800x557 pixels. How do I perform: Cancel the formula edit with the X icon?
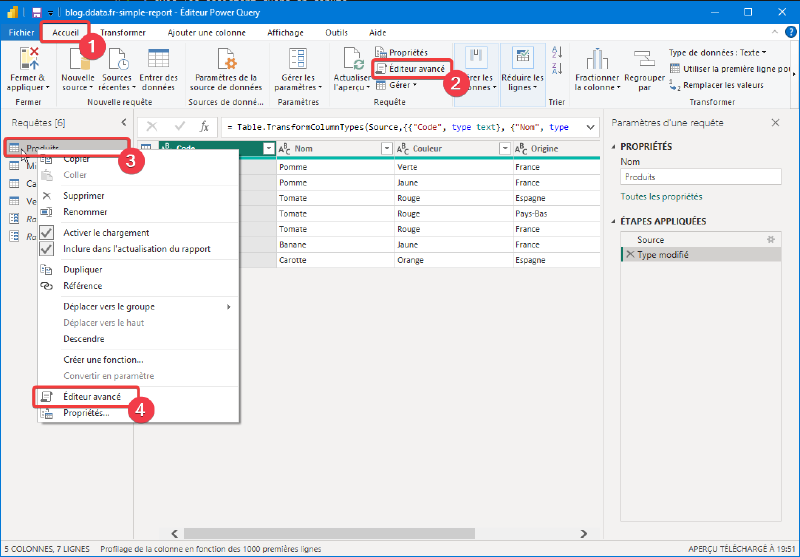(x=152, y=126)
